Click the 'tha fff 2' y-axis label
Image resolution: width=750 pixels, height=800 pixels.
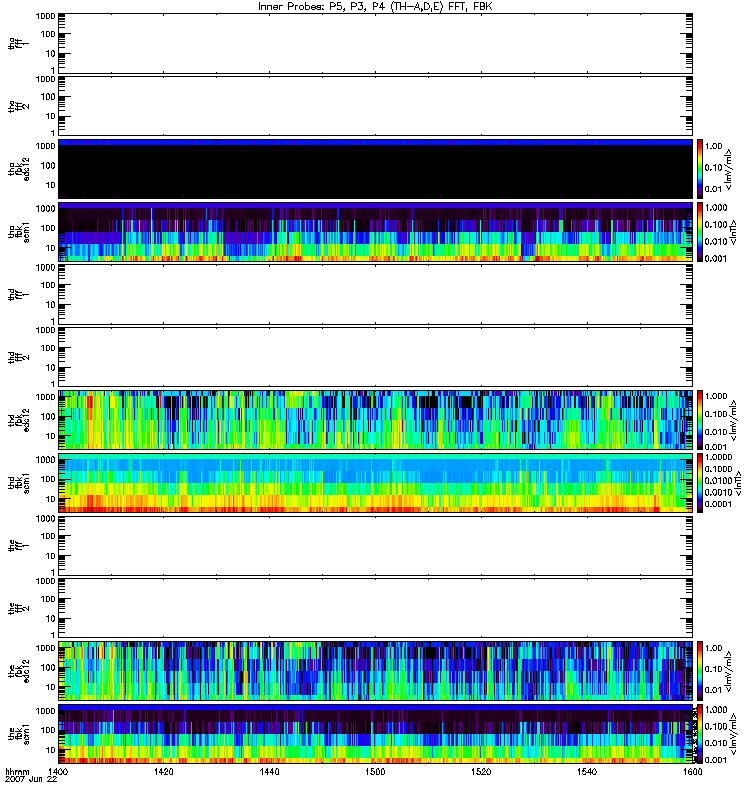19,106
